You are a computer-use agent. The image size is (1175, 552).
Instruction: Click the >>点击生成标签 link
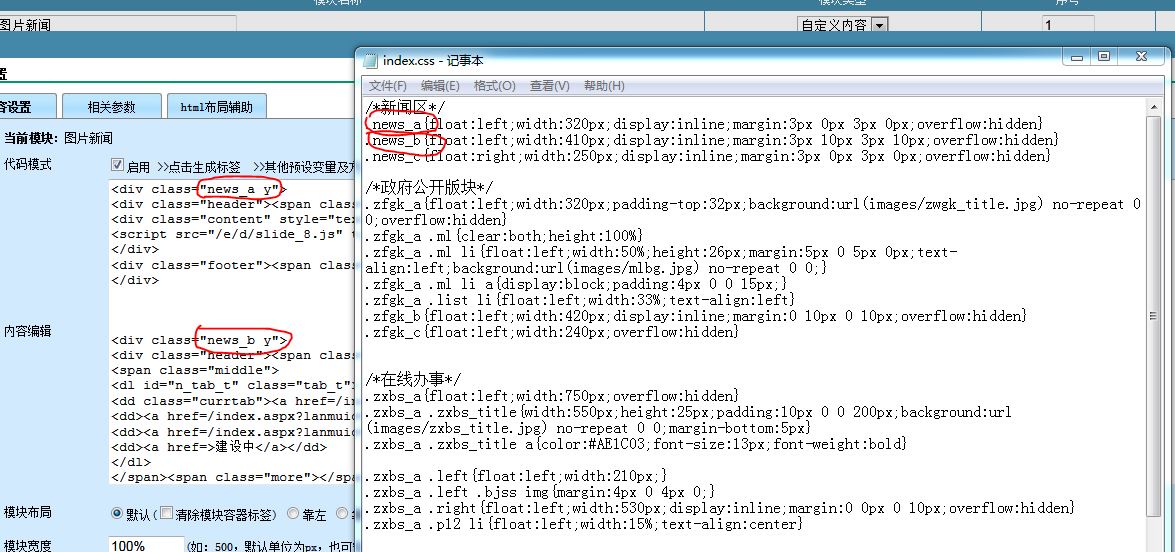(x=199, y=167)
